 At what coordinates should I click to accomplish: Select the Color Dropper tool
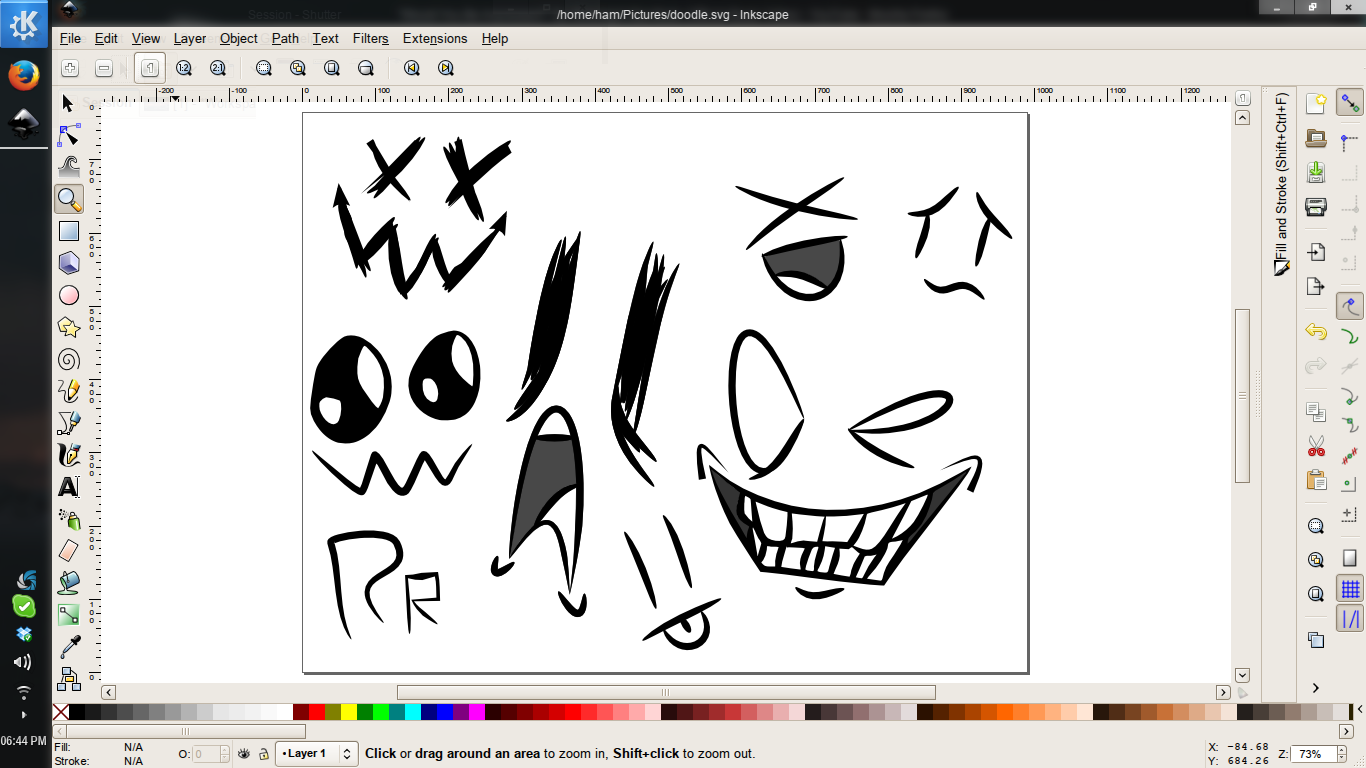(68, 646)
